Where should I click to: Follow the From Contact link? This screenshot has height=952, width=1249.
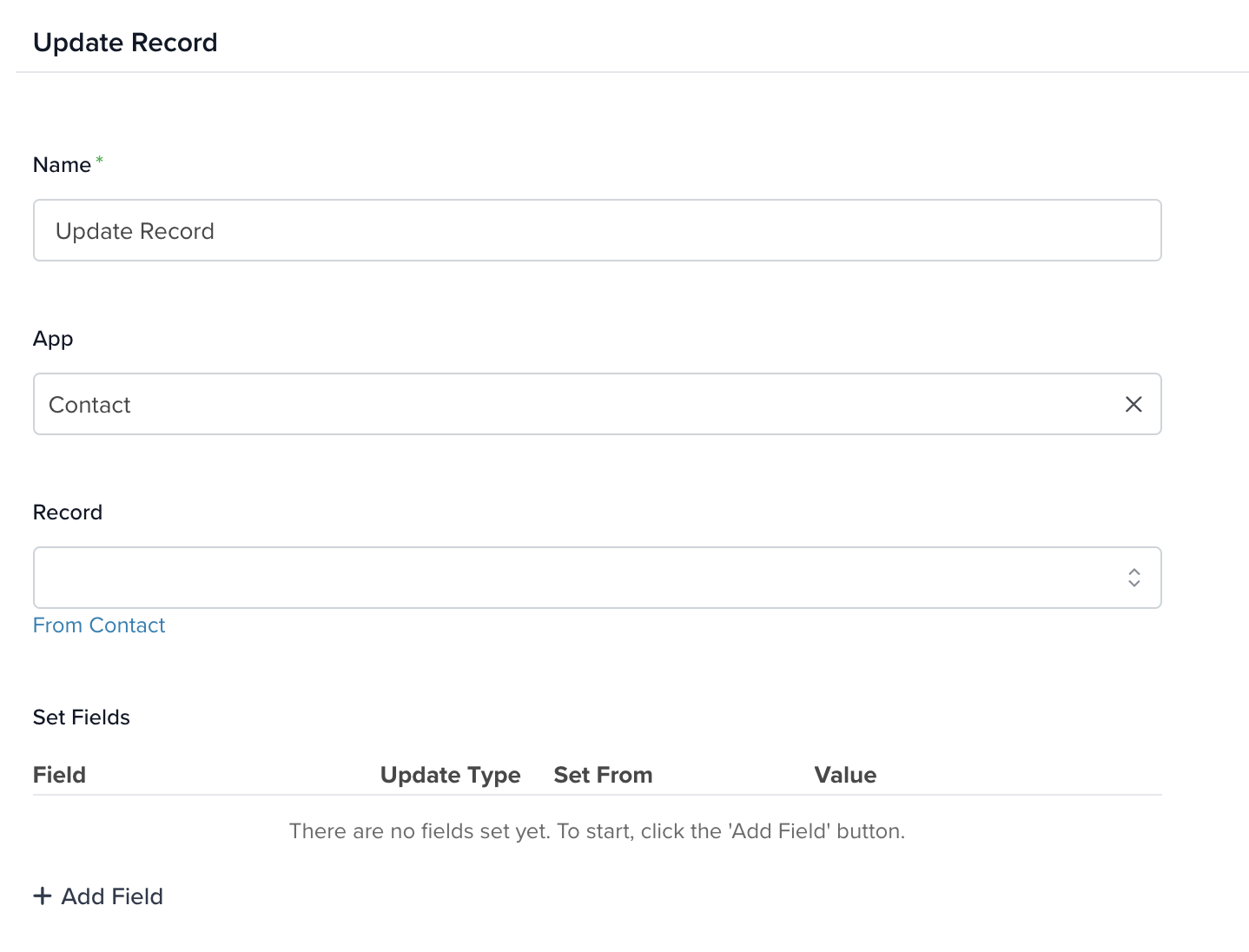(x=99, y=625)
